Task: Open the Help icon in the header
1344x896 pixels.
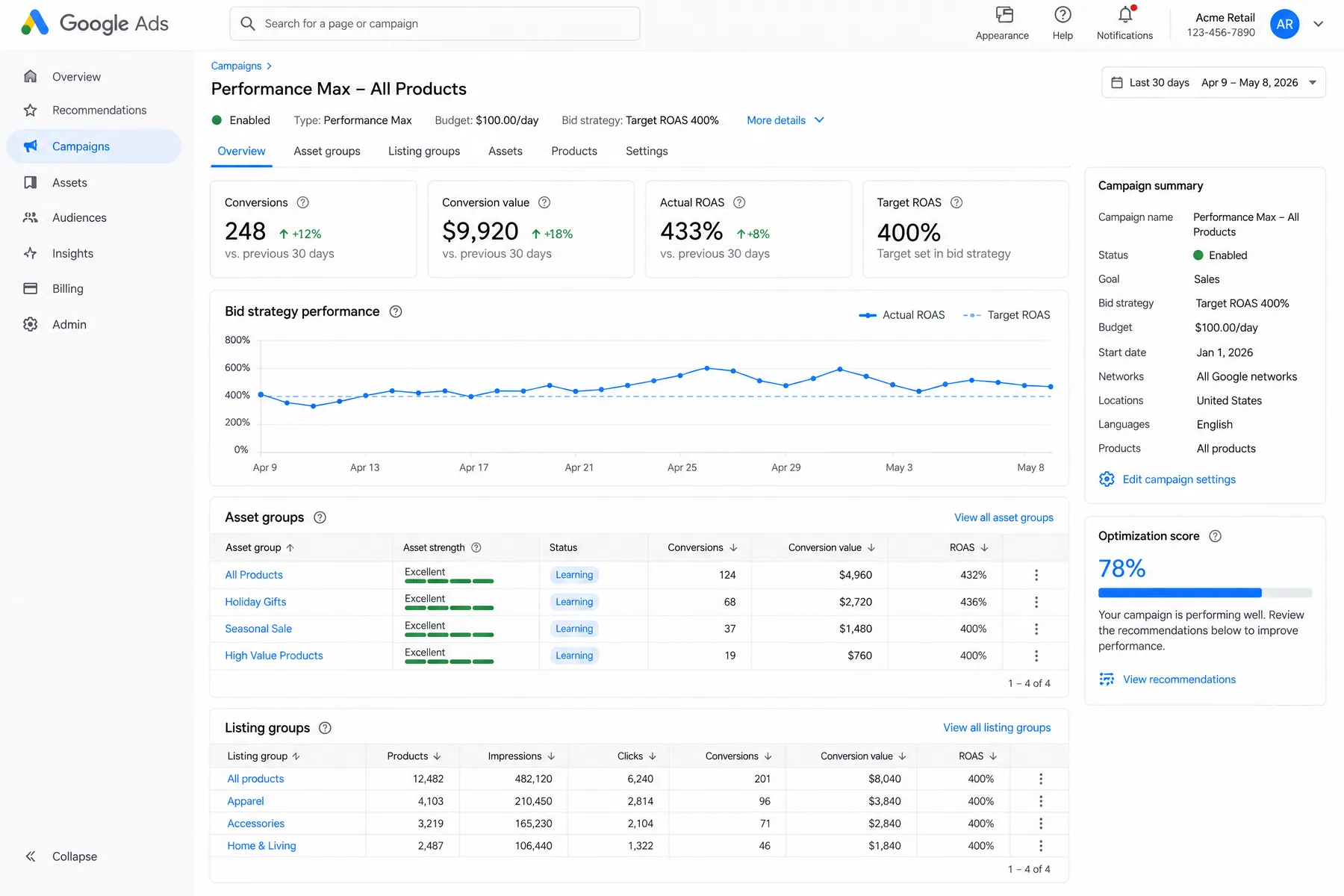Action: 1063,15
